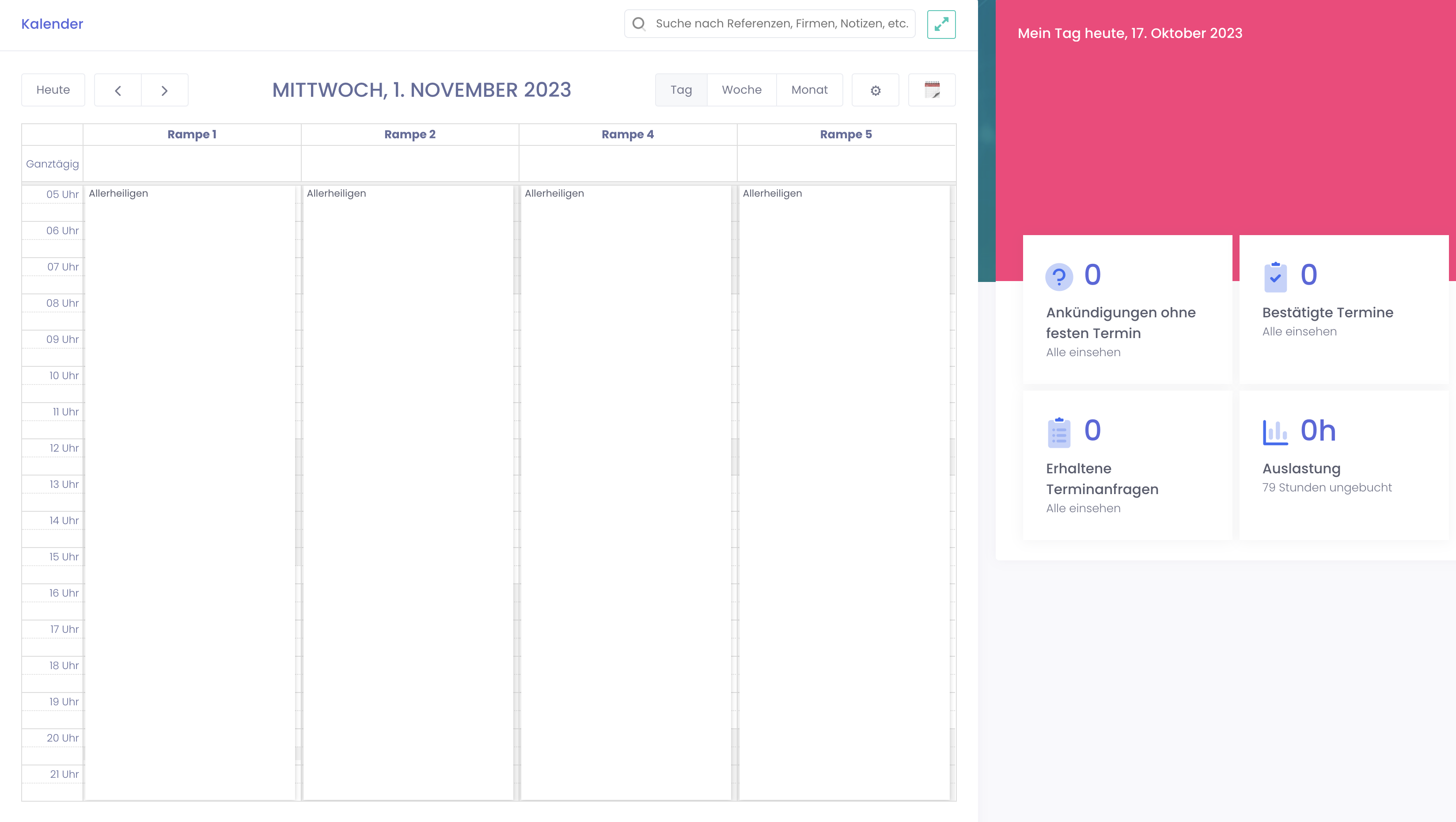The image size is (1456, 822).
Task: Select the Tag view
Action: [x=681, y=90]
